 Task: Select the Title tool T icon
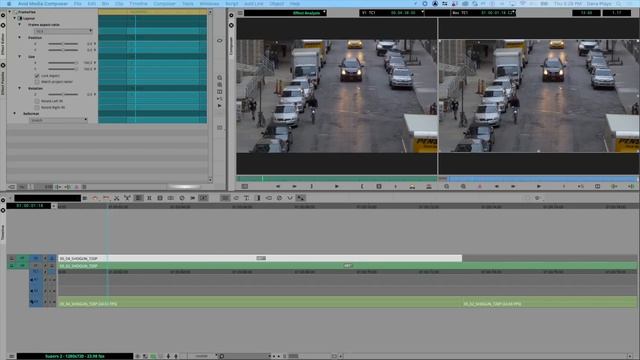[247, 198]
